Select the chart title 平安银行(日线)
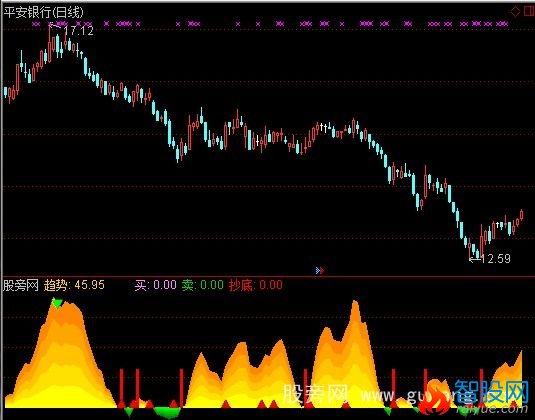The height and width of the screenshot is (420, 535). [x=43, y=13]
